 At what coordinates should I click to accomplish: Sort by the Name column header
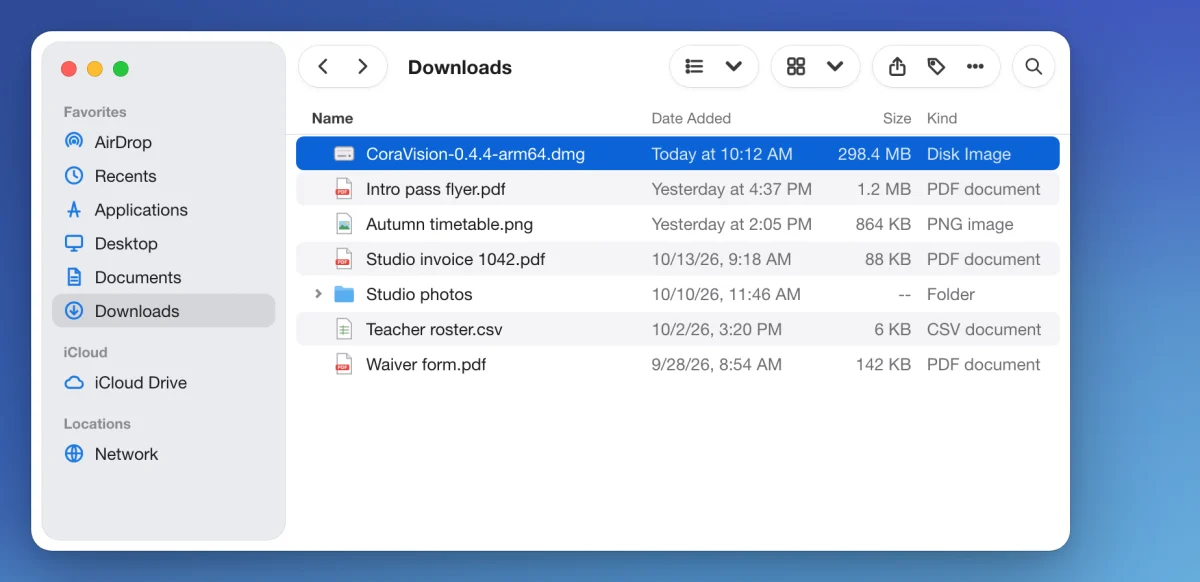tap(332, 118)
